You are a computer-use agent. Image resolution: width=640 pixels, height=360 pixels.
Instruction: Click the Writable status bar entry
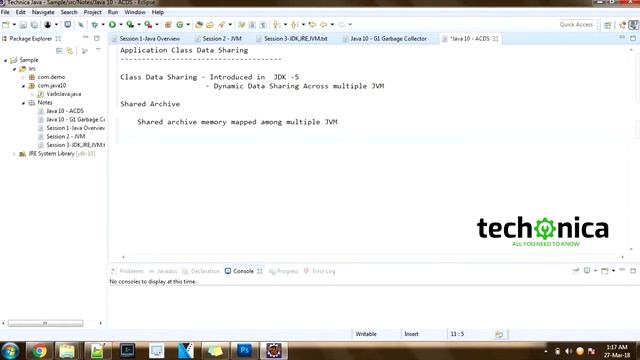[366, 334]
